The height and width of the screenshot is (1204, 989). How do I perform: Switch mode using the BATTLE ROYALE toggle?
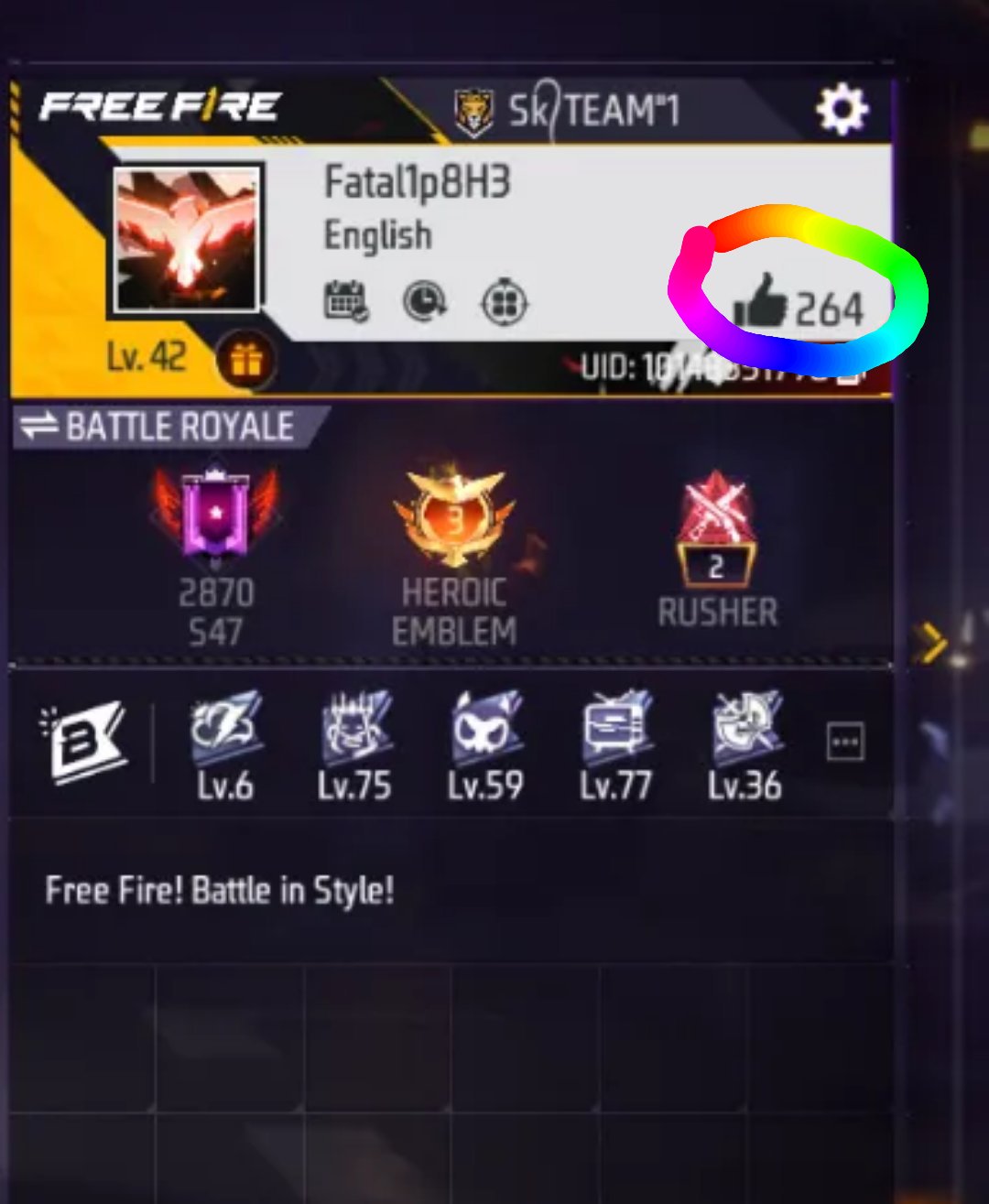point(158,427)
